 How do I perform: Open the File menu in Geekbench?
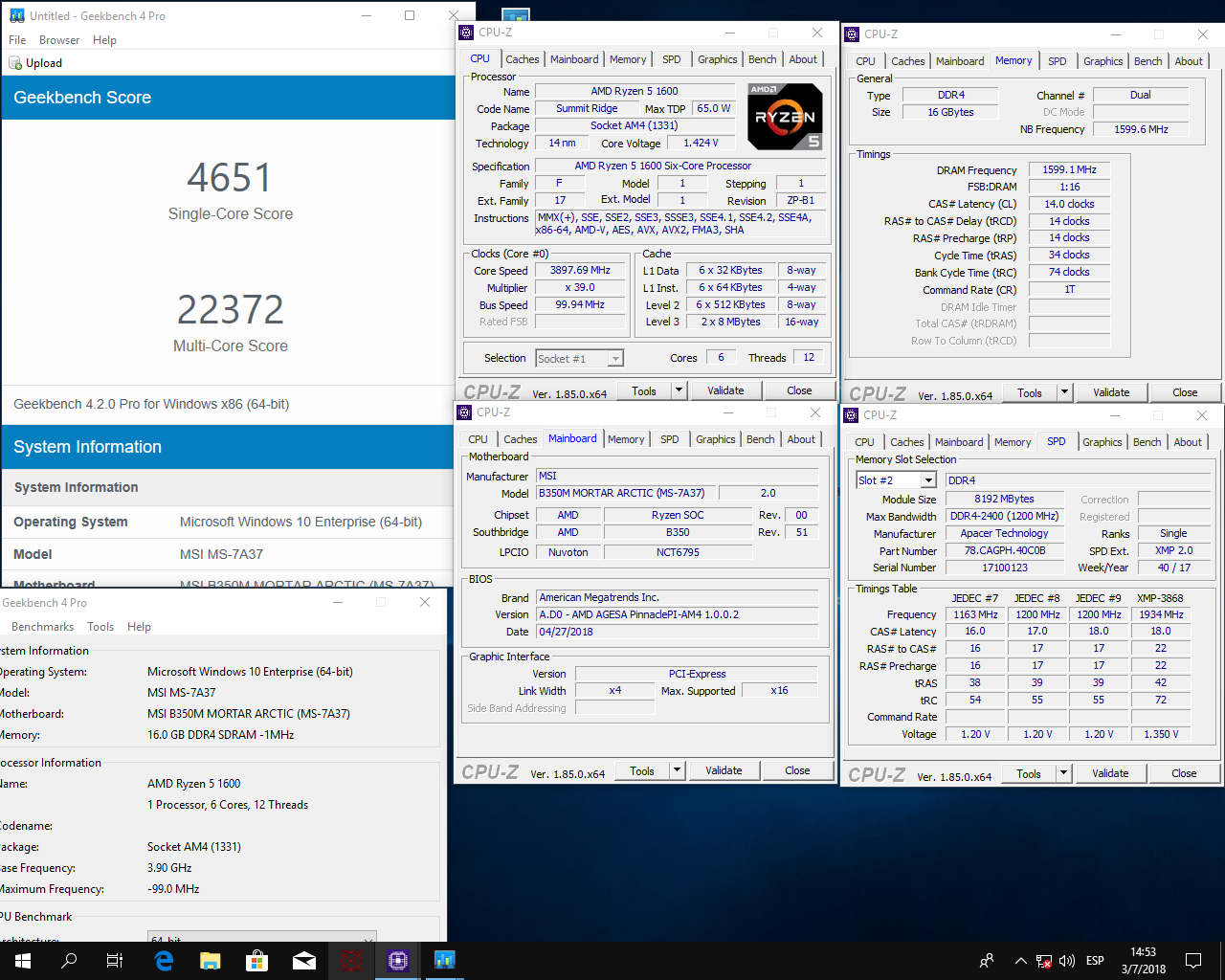[x=17, y=40]
